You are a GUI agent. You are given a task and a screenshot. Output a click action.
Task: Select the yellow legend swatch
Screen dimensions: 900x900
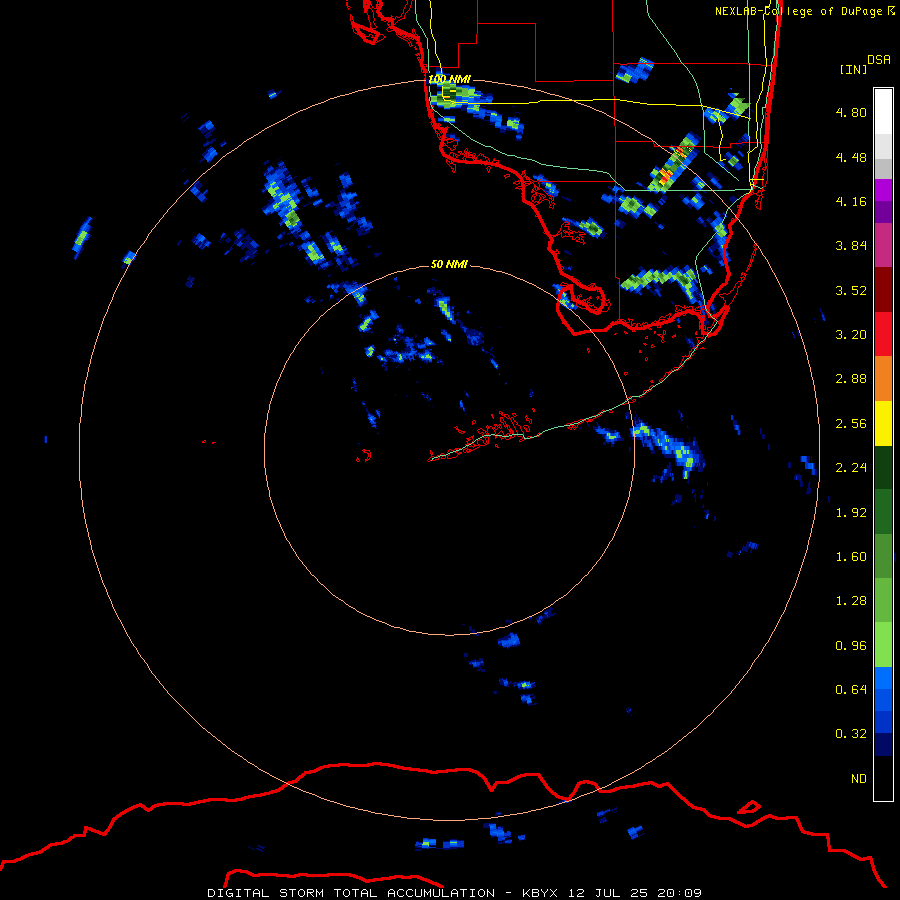click(883, 424)
